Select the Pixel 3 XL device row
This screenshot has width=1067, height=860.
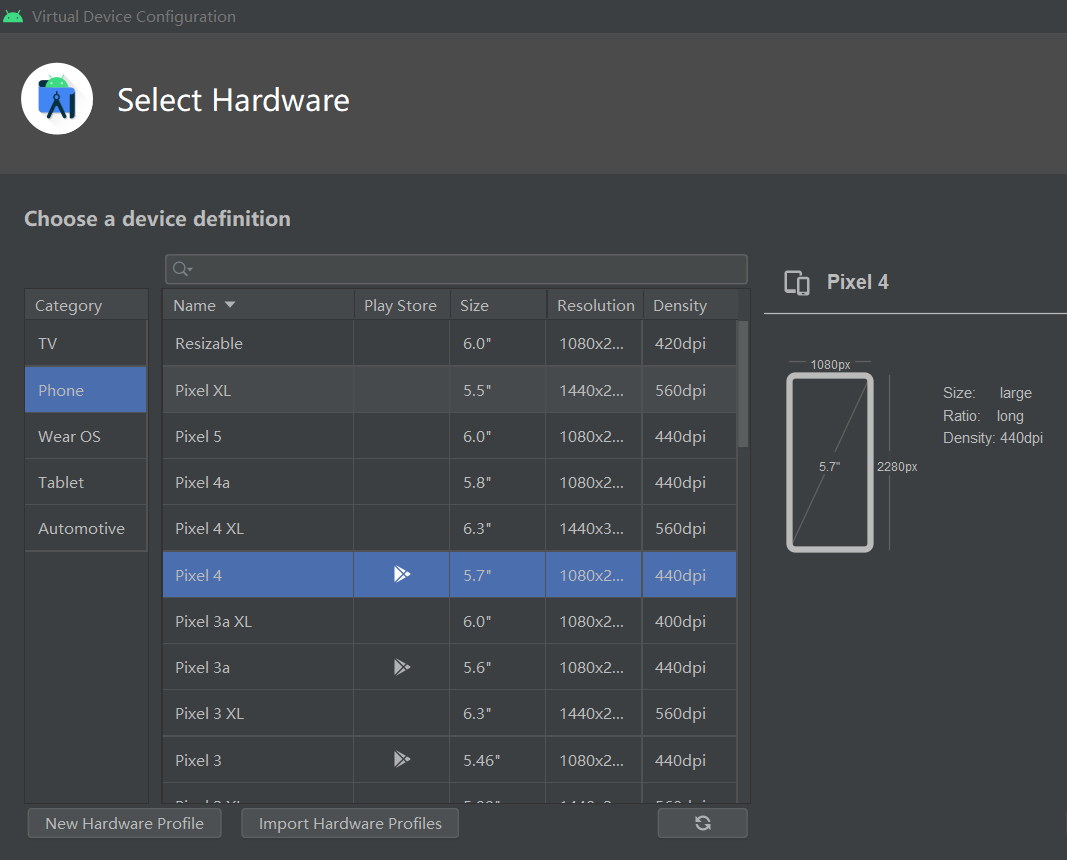tap(449, 713)
